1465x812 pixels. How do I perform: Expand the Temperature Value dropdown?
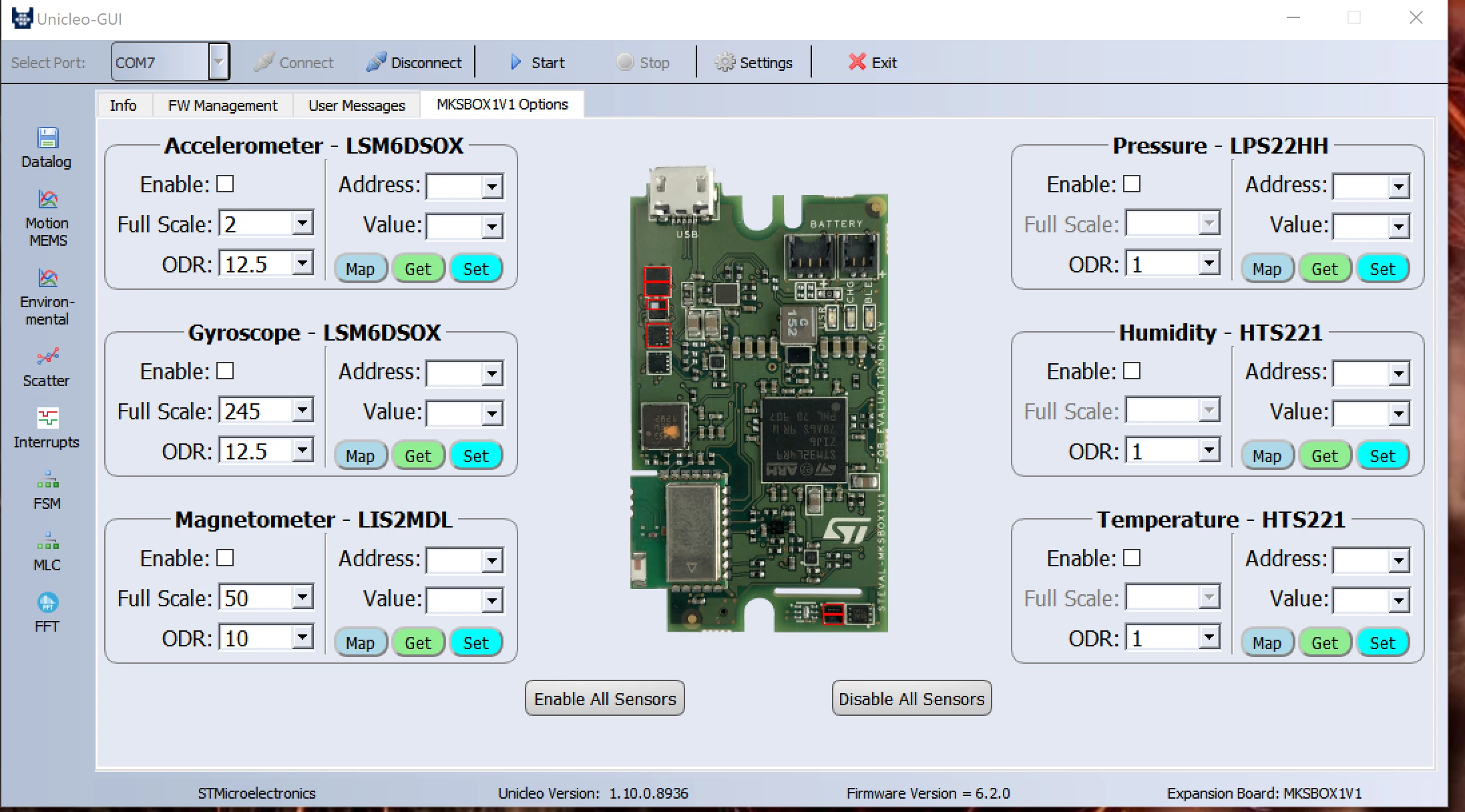(1399, 601)
